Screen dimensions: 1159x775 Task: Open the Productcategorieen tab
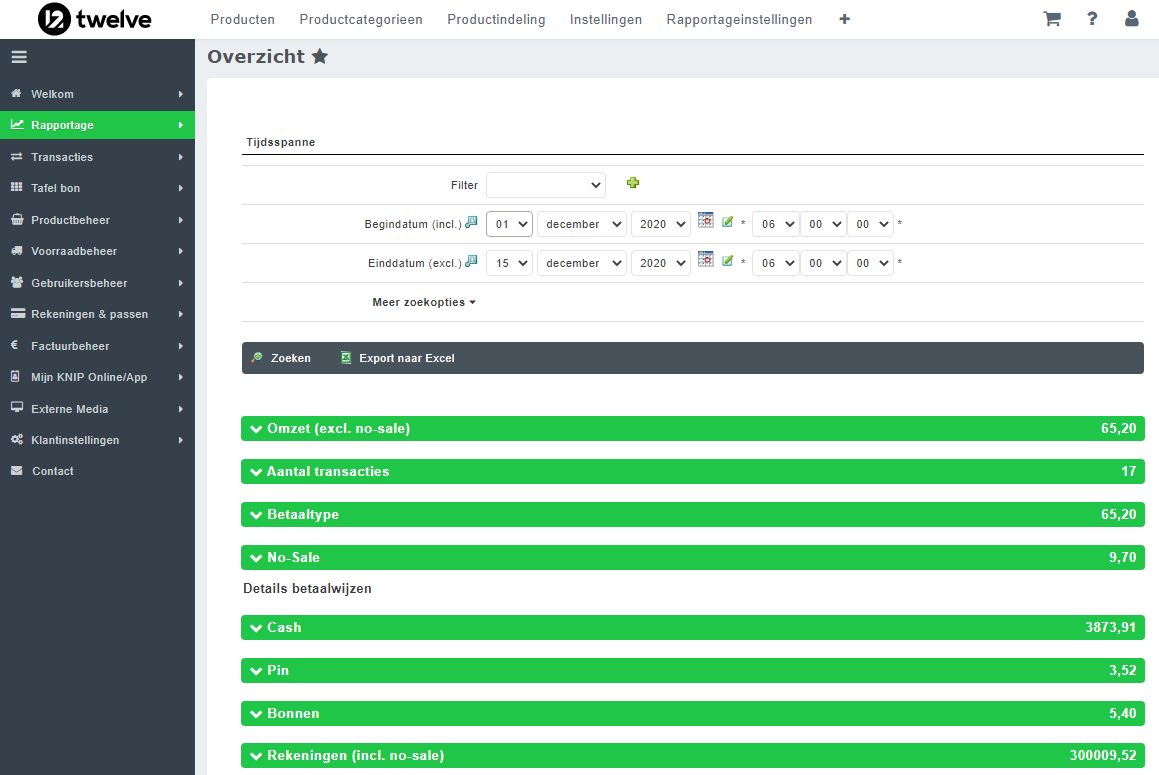[x=361, y=19]
